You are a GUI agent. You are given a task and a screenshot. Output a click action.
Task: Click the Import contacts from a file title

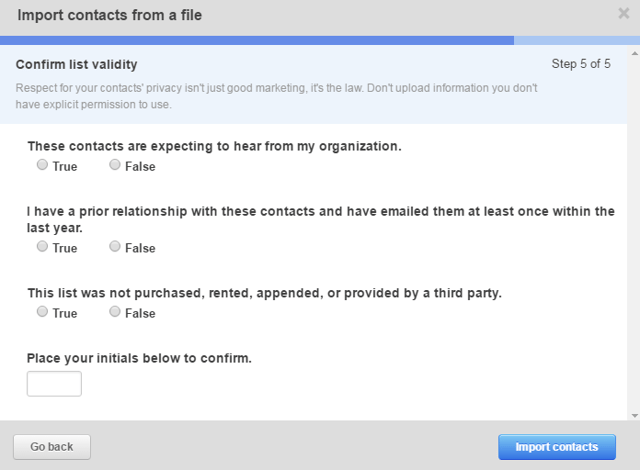pyautogui.click(x=109, y=15)
